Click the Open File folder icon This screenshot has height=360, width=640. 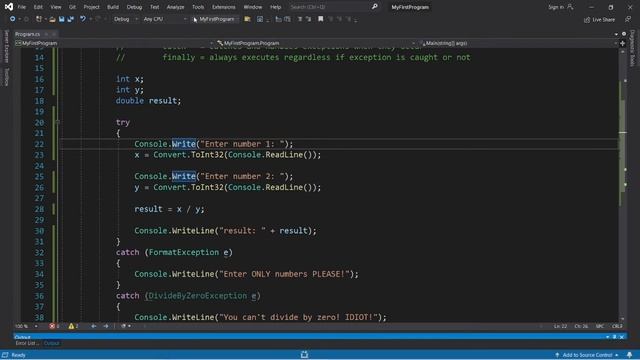pos(52,19)
